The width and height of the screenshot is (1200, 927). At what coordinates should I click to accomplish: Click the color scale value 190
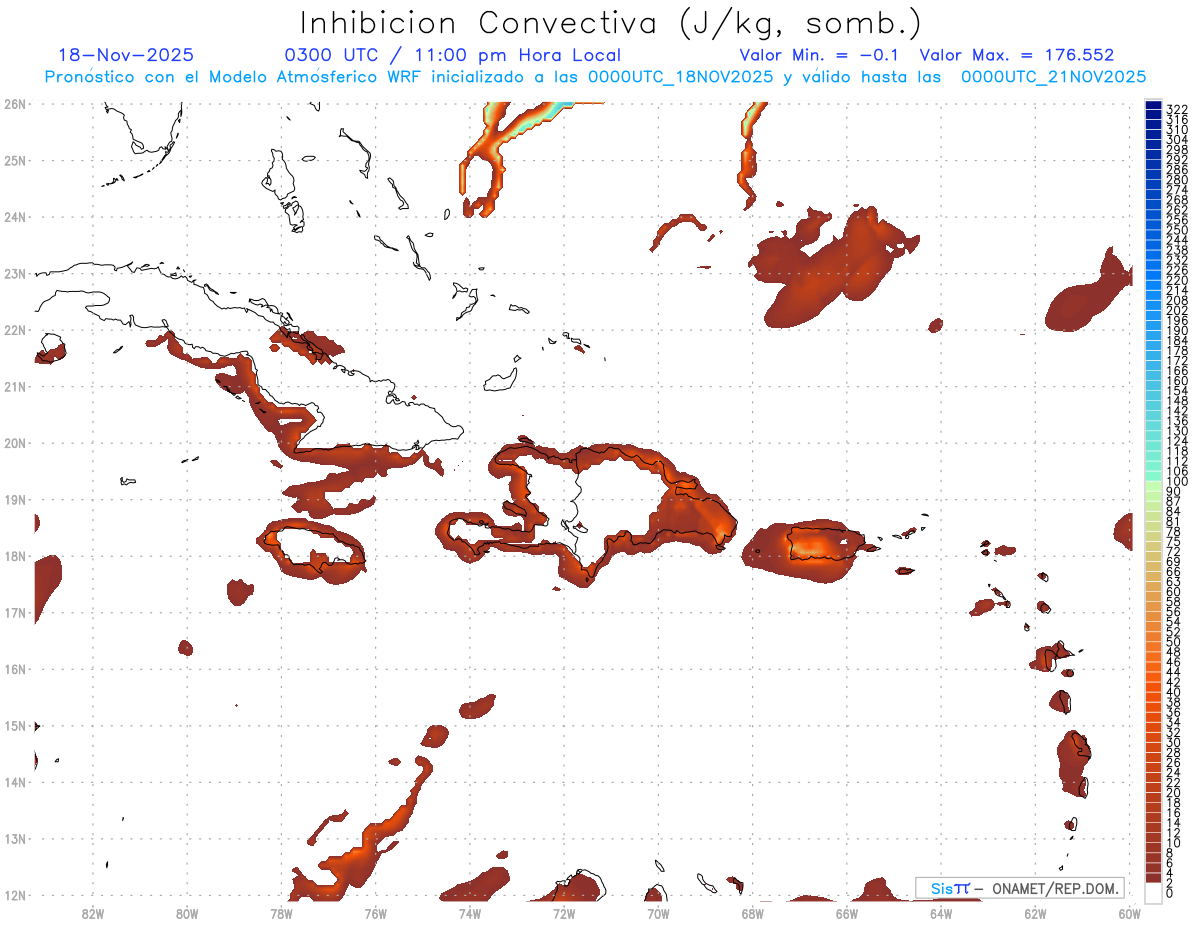pos(1176,330)
